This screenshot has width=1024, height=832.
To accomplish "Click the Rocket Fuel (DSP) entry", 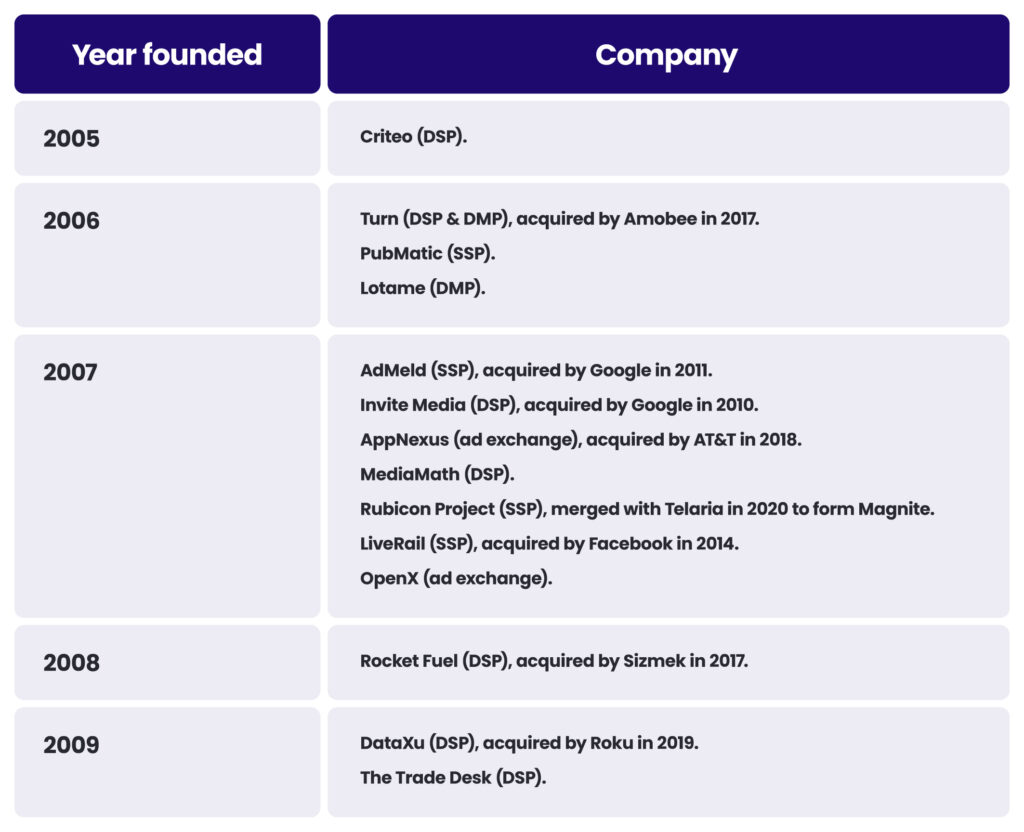I will tap(554, 660).
